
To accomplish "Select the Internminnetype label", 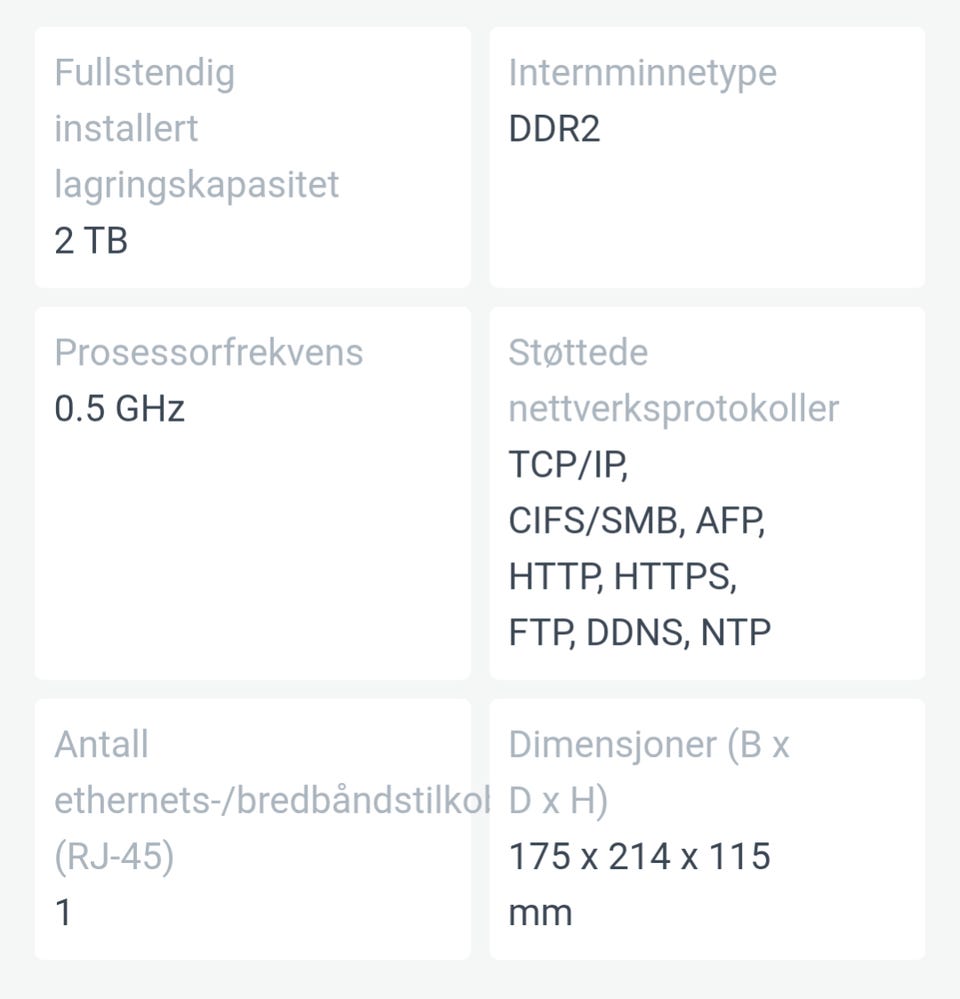I will [642, 73].
